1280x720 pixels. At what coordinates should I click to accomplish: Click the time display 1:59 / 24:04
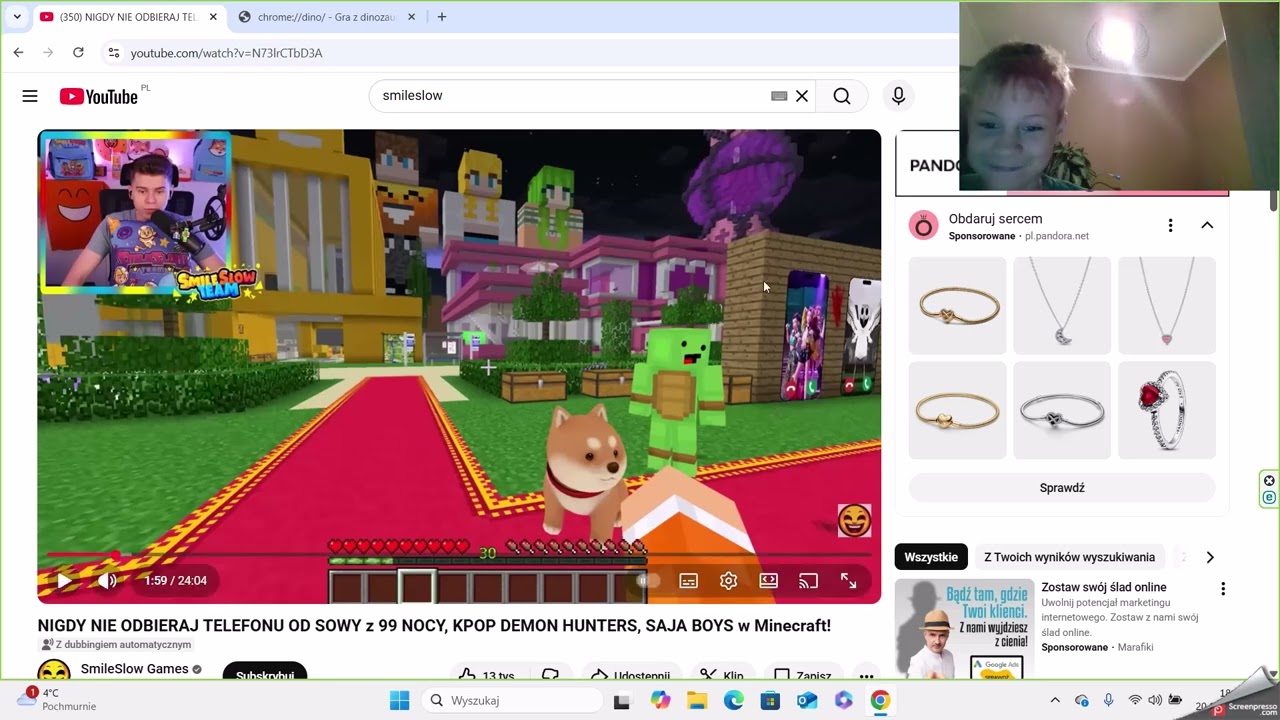175,581
